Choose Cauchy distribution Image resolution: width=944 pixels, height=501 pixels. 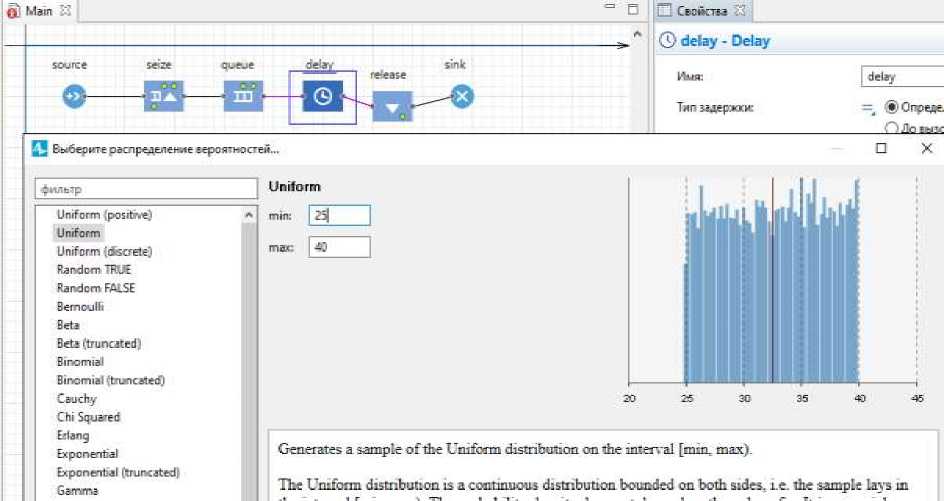tap(76, 399)
